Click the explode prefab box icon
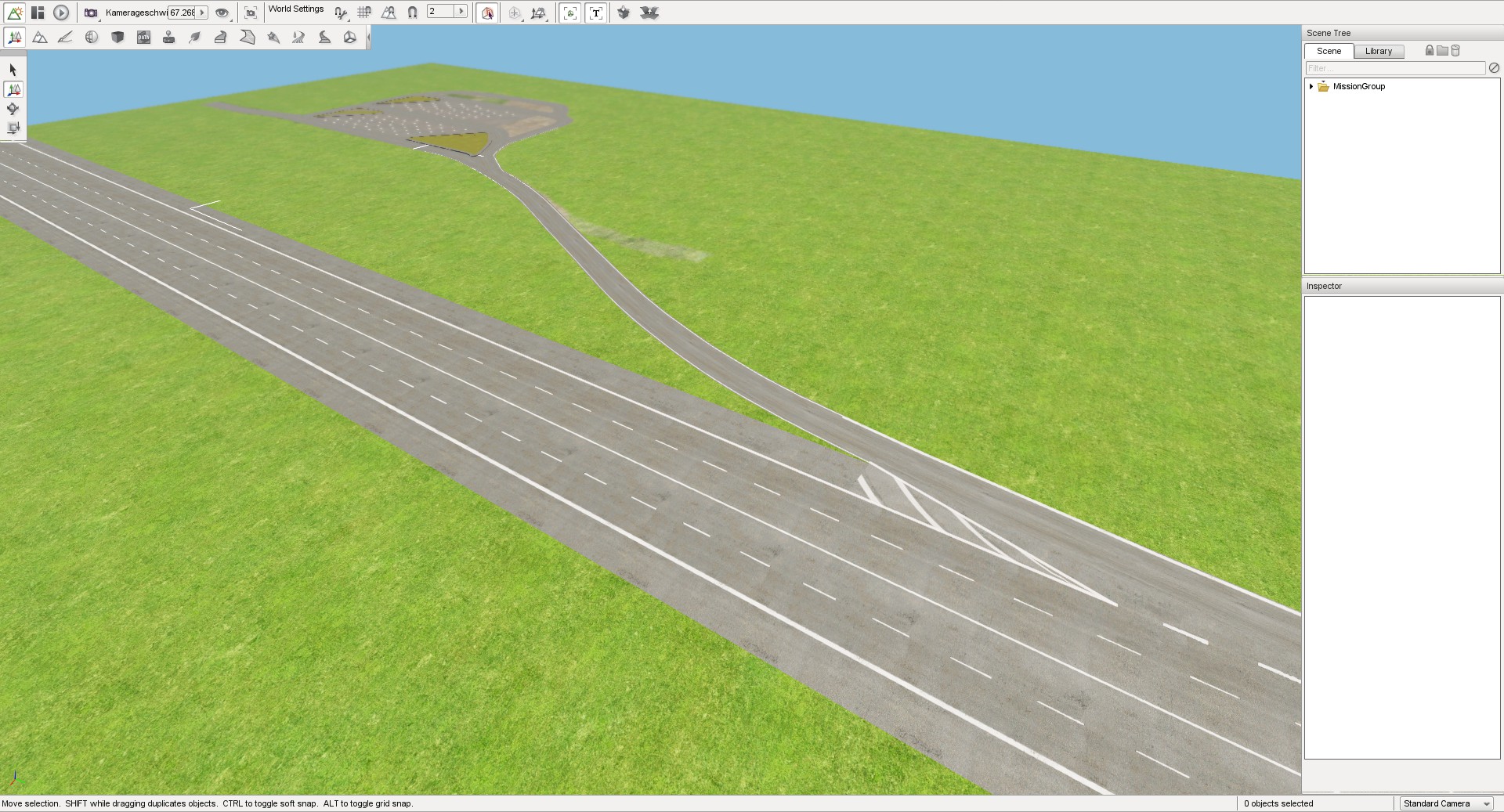 [x=649, y=13]
